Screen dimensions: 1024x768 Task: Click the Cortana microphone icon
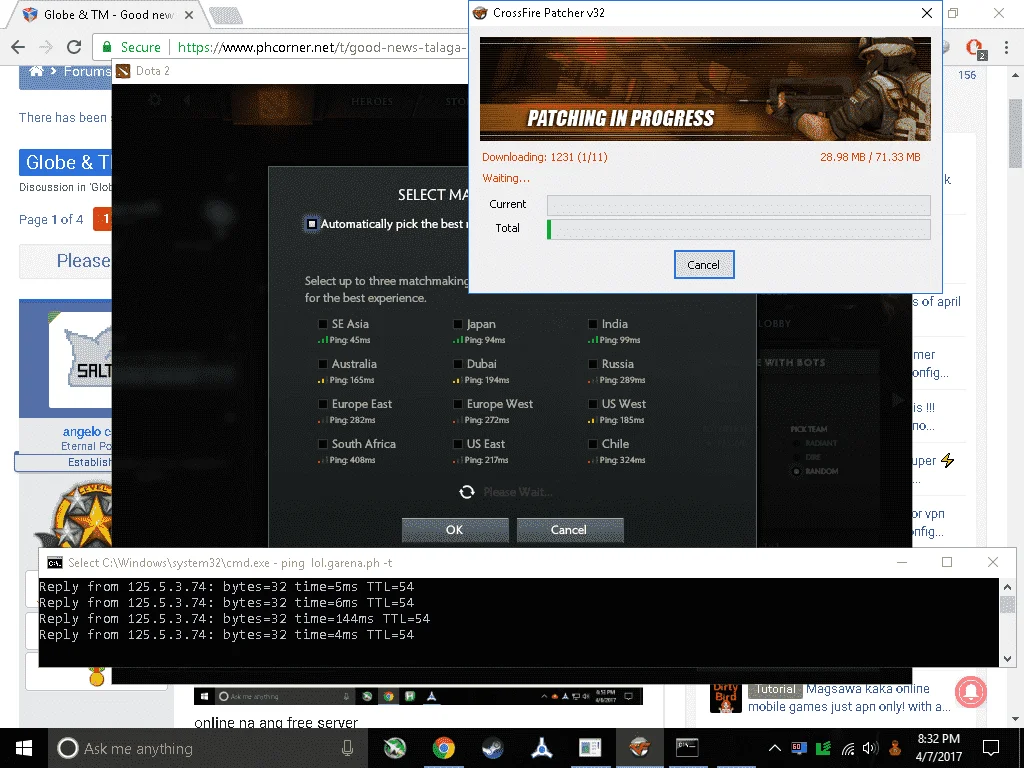(347, 748)
